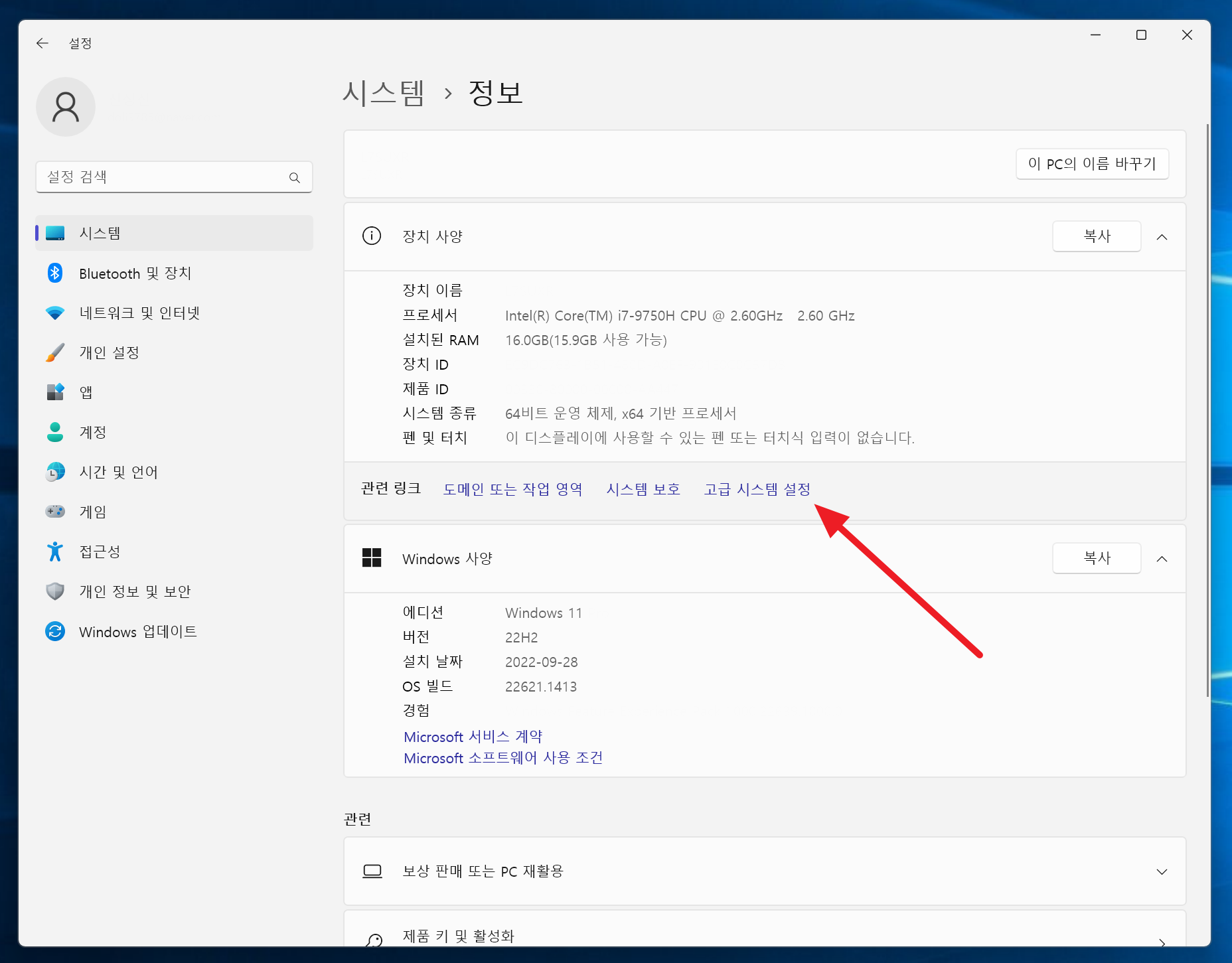The image size is (1232, 963).
Task: Open 고급 시스템 설정 link
Action: pos(757,489)
